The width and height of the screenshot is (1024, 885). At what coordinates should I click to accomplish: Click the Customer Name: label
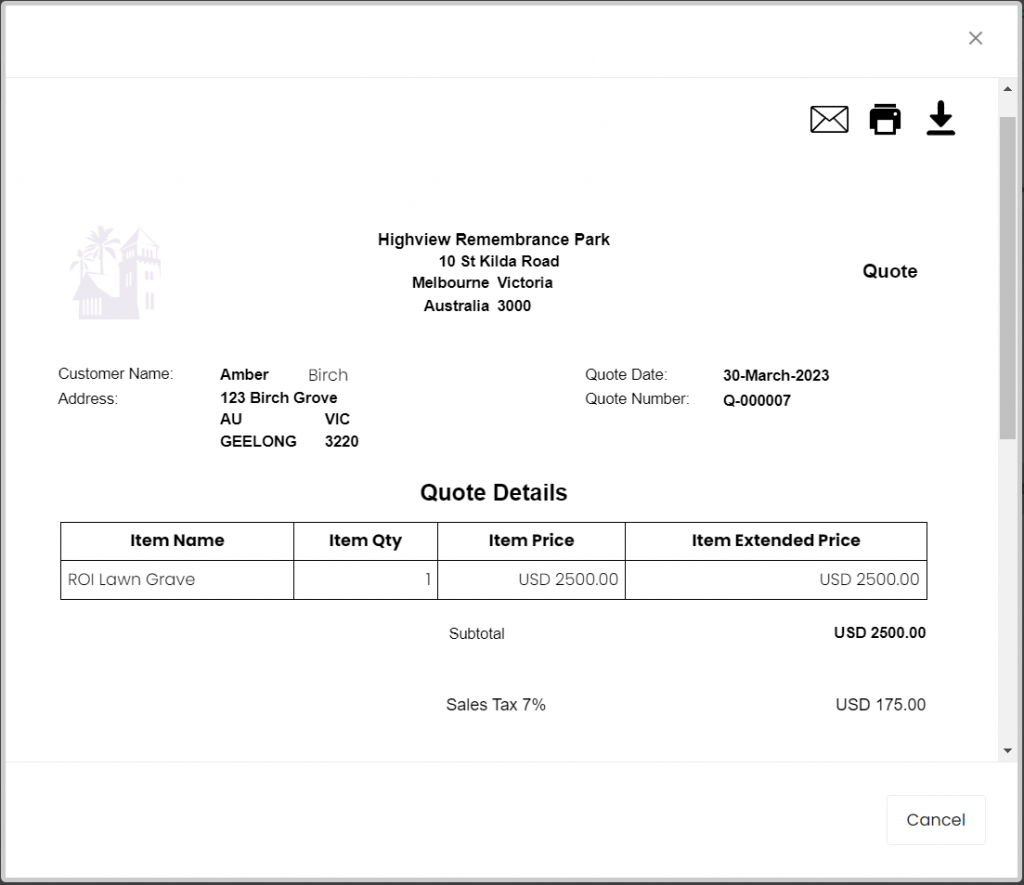[x=116, y=374]
